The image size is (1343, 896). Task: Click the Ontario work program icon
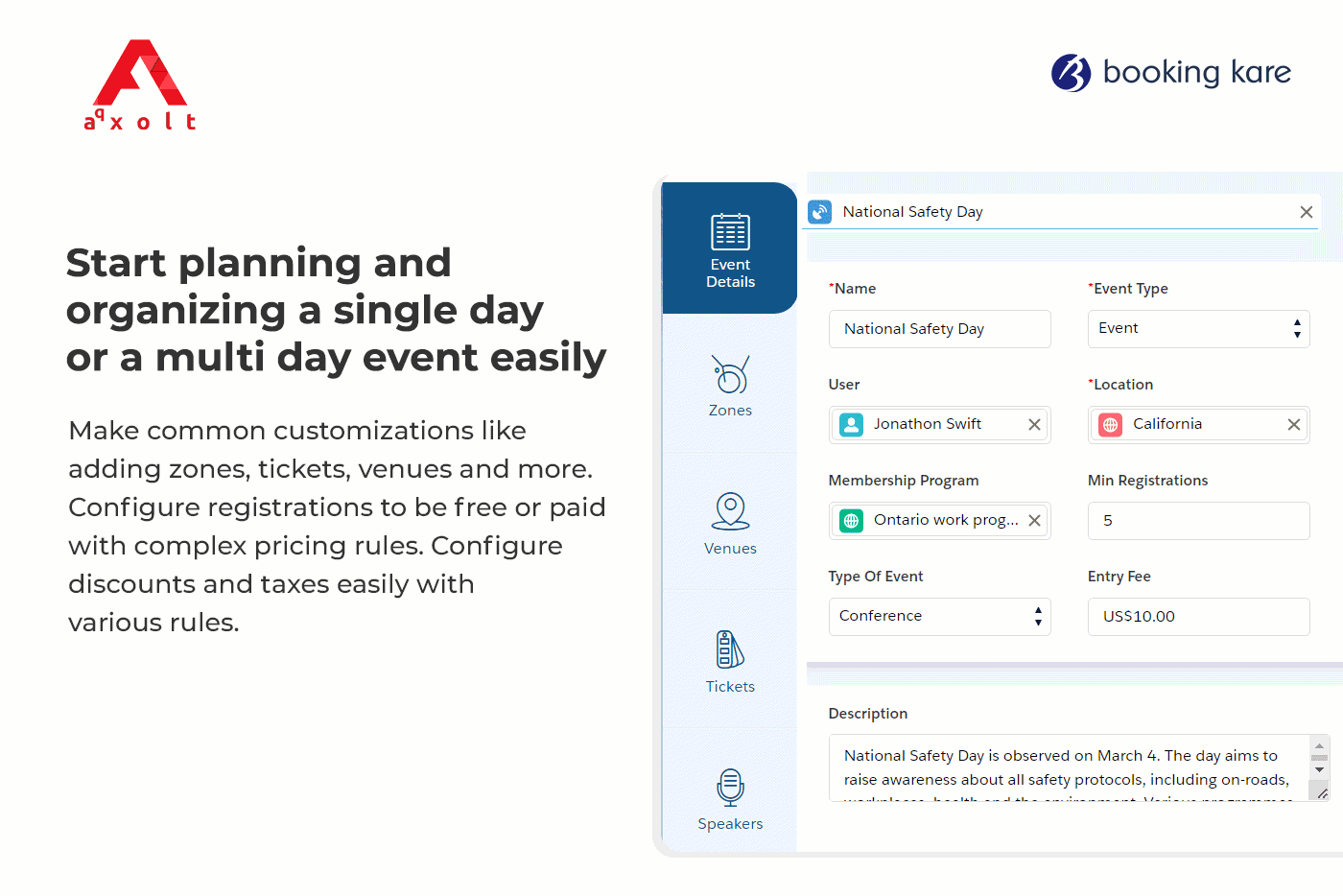pos(851,520)
